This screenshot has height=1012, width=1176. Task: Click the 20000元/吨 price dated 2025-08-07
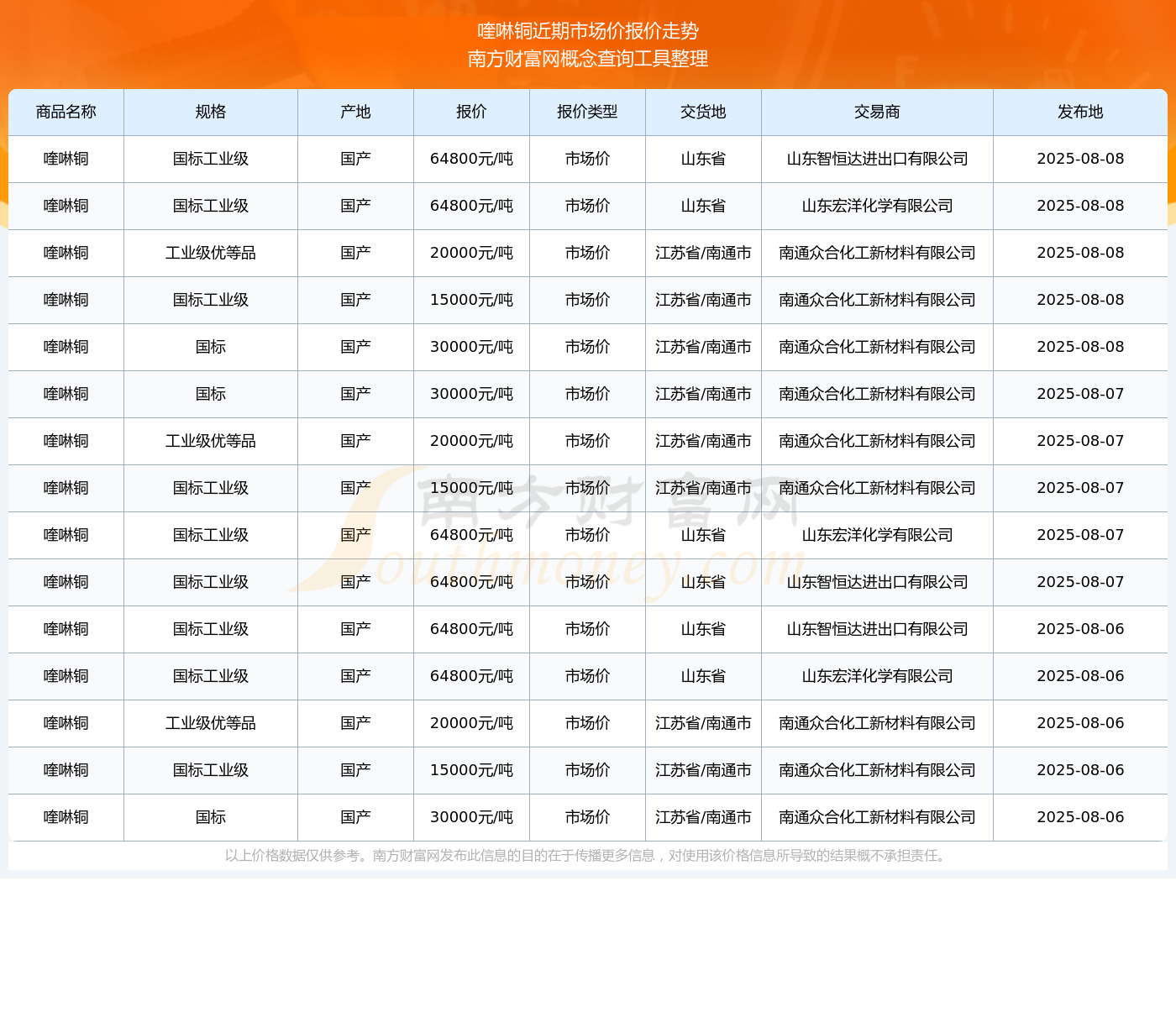pos(472,441)
